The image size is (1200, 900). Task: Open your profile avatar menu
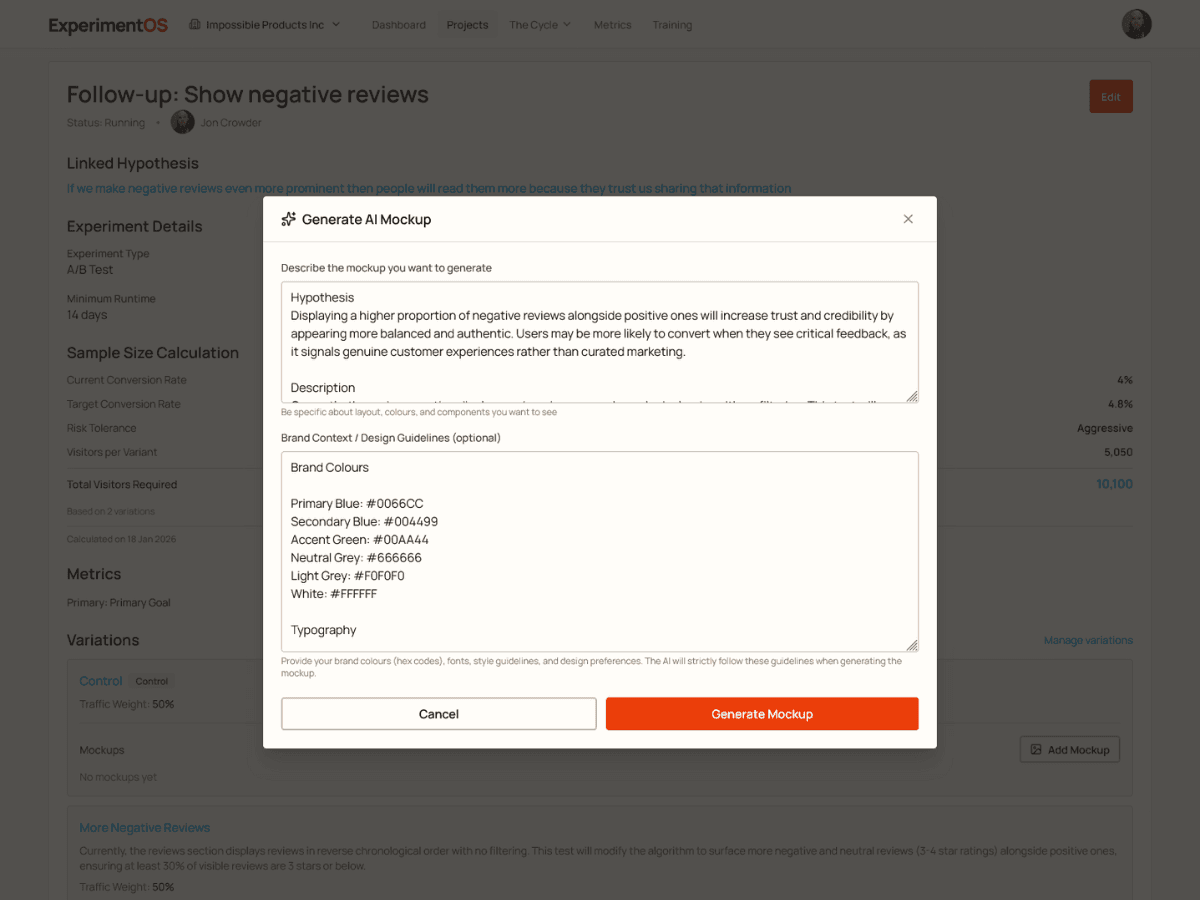pyautogui.click(x=1136, y=23)
